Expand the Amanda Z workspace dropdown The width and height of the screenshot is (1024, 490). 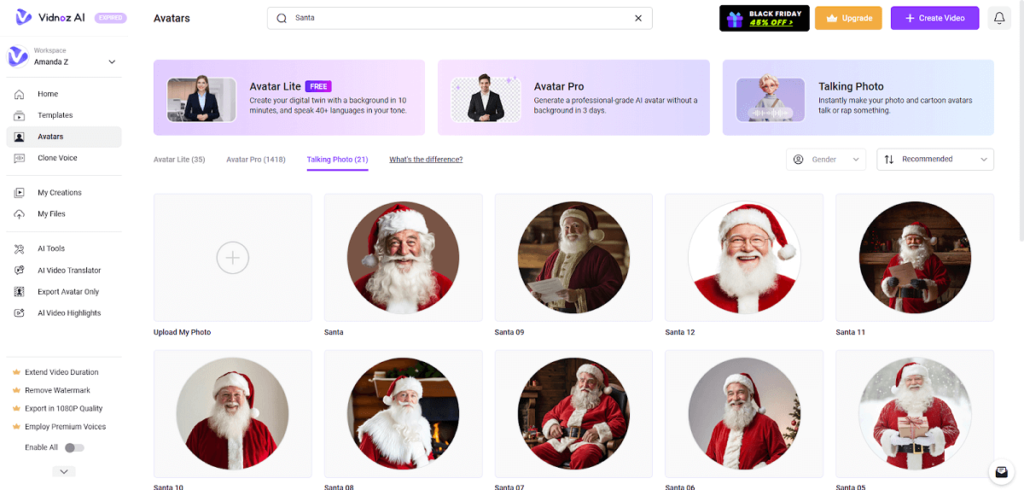tap(112, 62)
